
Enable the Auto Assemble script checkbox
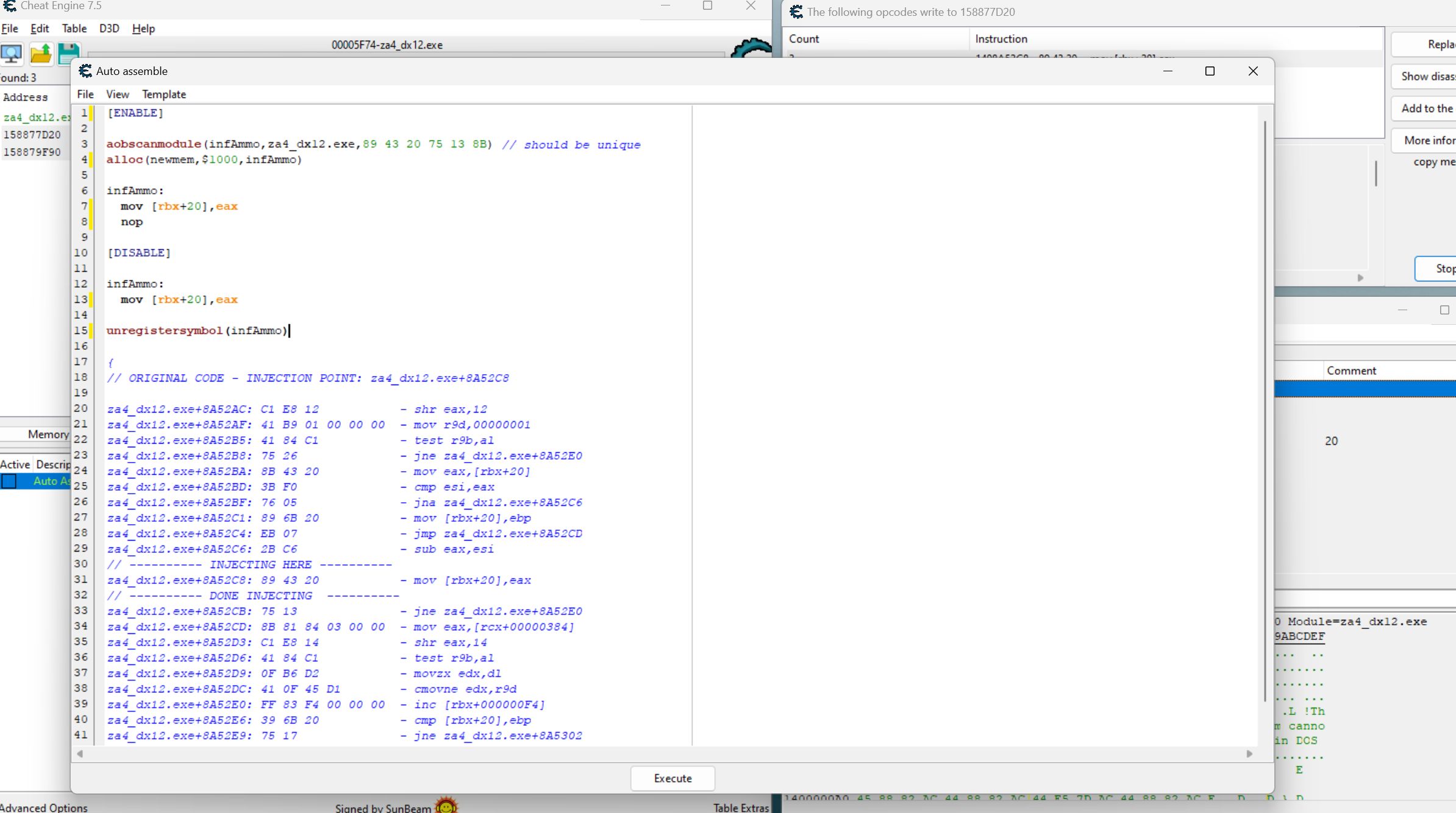(x=9, y=481)
